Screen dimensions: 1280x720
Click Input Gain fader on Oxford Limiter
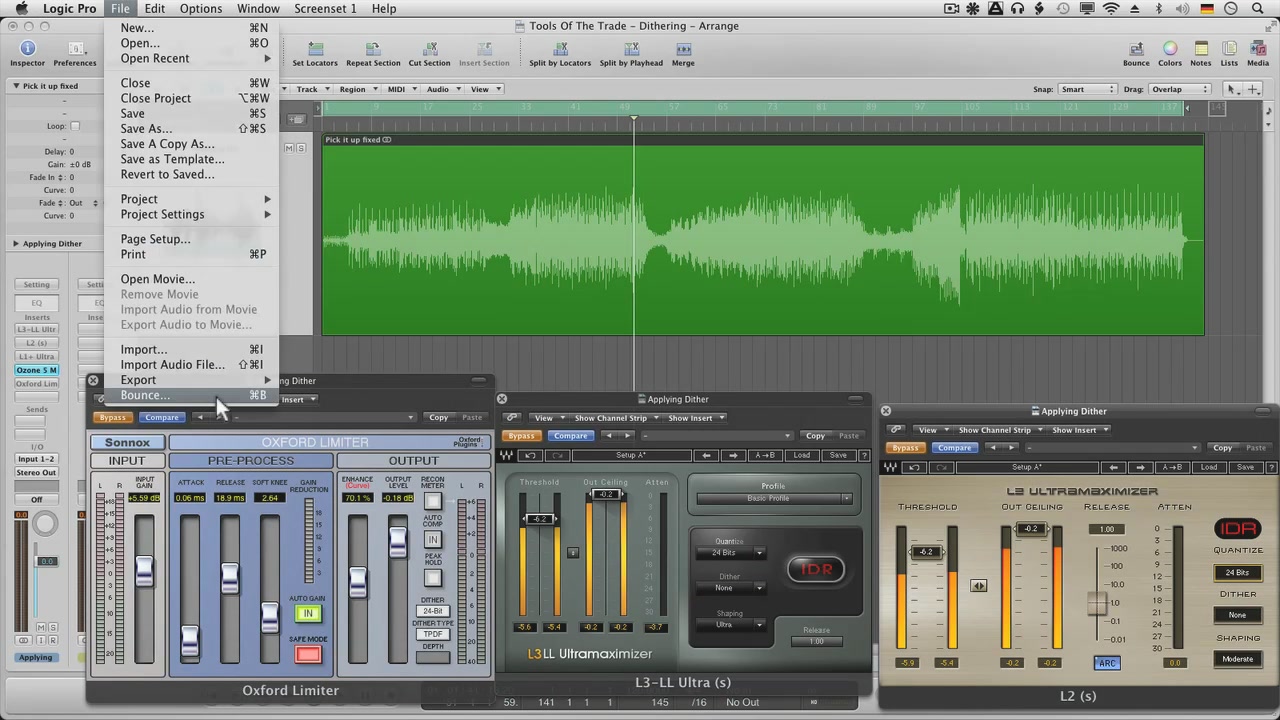coord(145,571)
